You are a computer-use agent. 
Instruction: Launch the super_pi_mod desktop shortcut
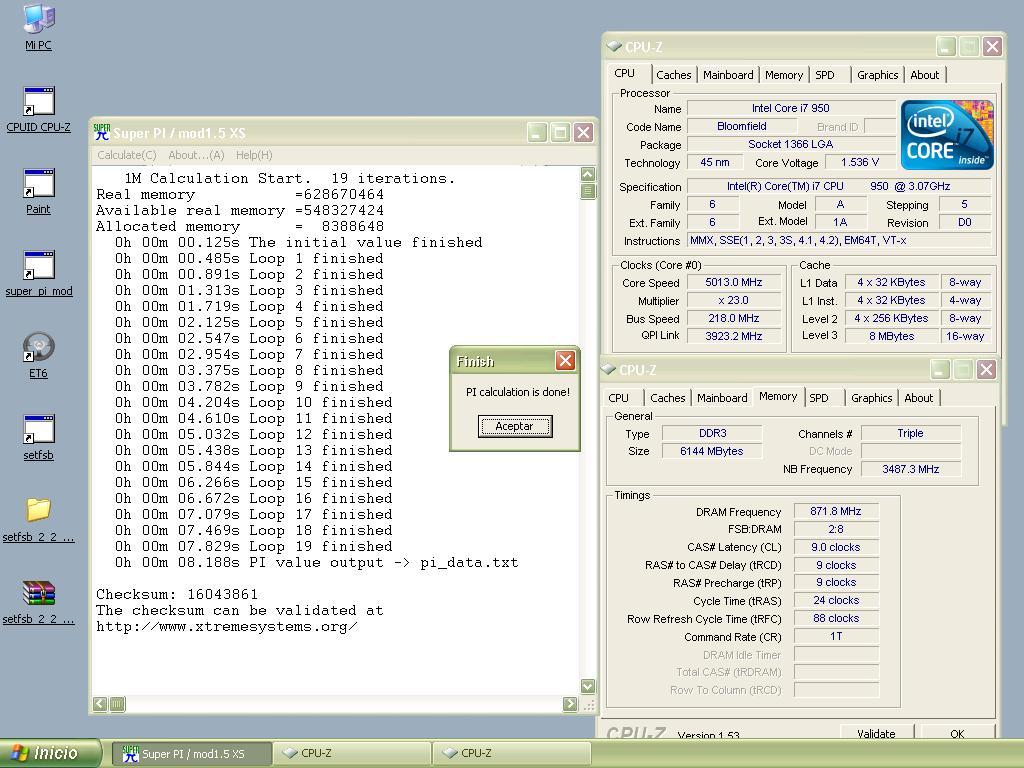pyautogui.click(x=38, y=267)
